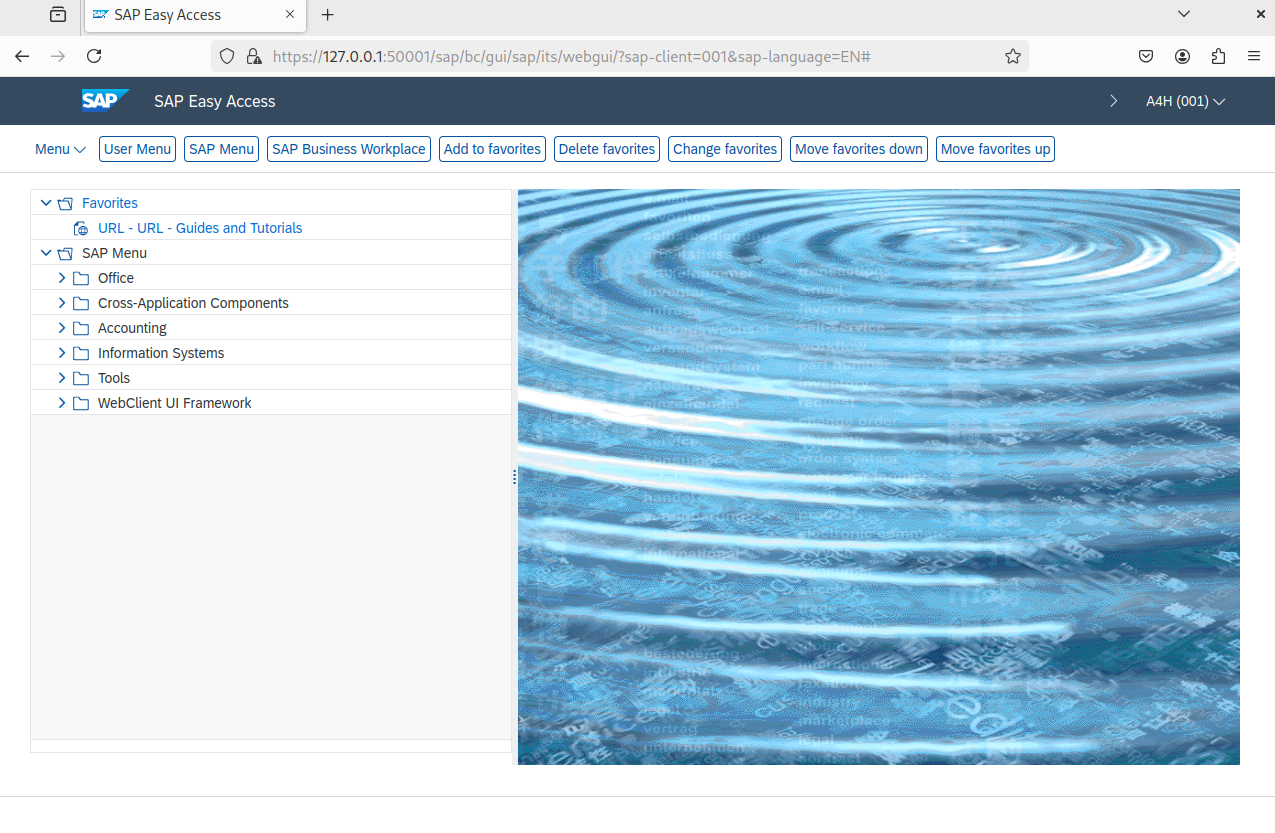This screenshot has width=1275, height=833.
Task: Select the Information Systems row text
Action: pyautogui.click(x=161, y=353)
